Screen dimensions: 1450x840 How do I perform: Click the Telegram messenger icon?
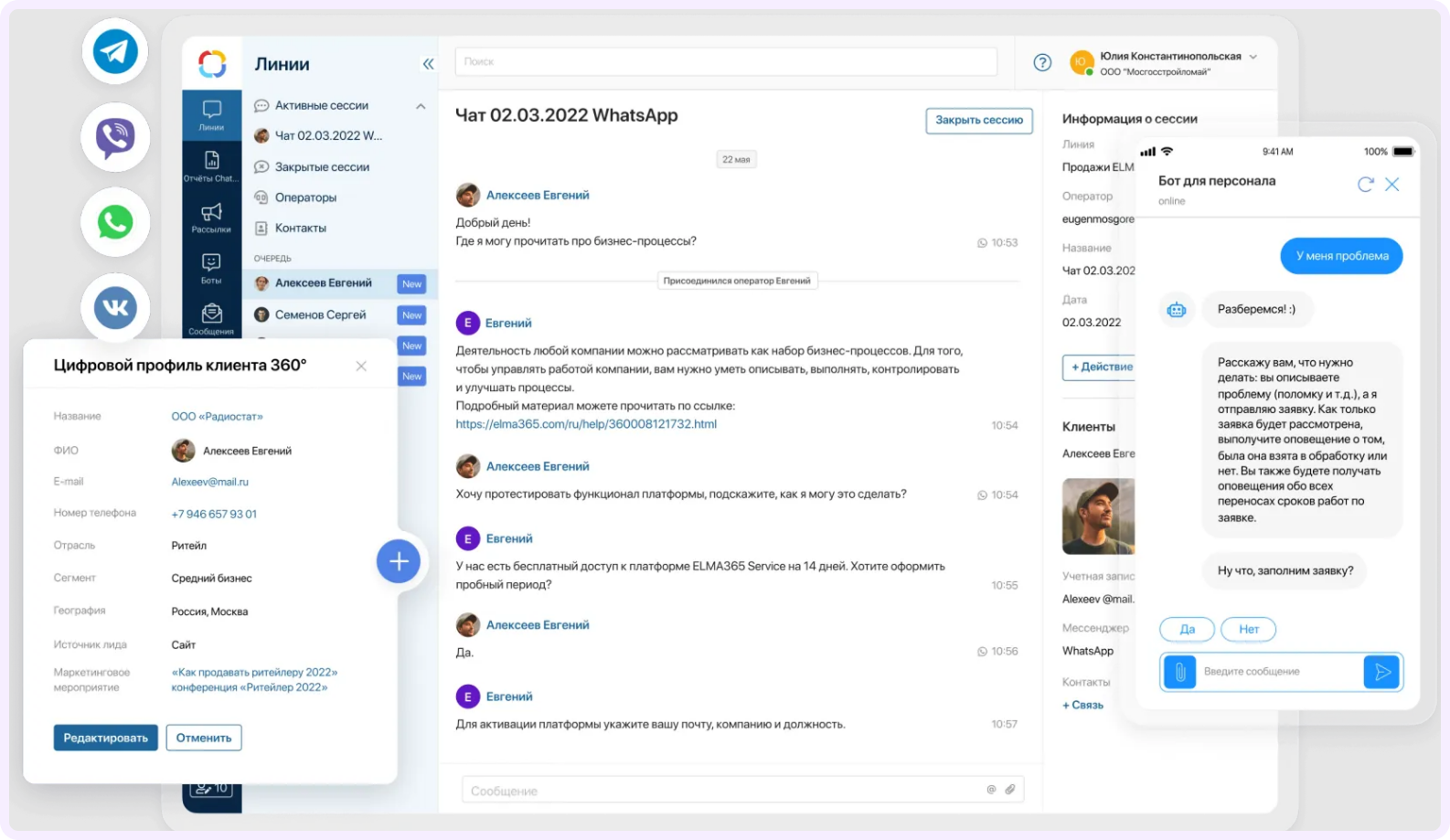(115, 51)
